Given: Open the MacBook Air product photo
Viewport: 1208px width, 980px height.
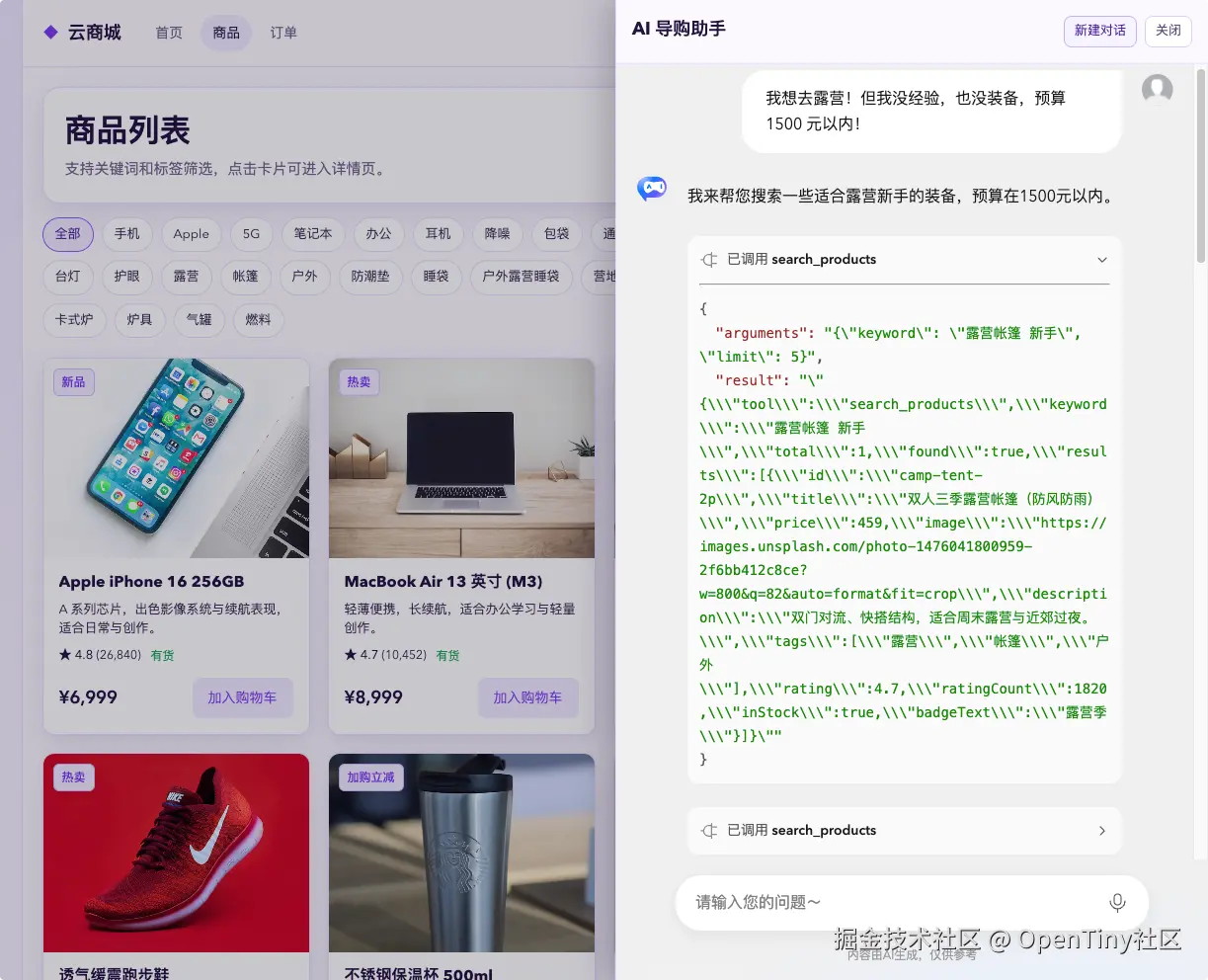Looking at the screenshot, I should 461,458.
